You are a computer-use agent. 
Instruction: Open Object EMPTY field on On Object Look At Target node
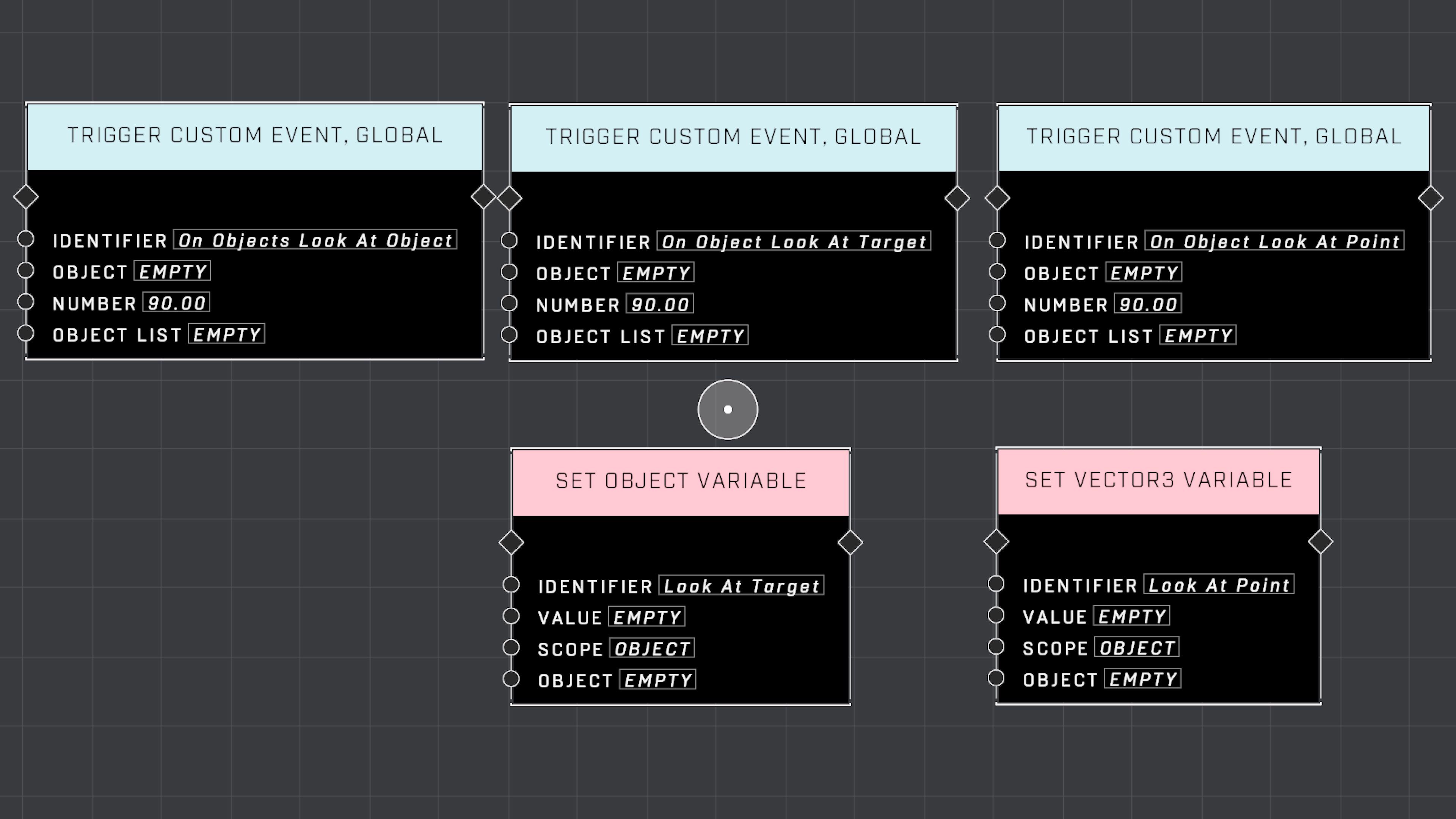[x=656, y=273]
